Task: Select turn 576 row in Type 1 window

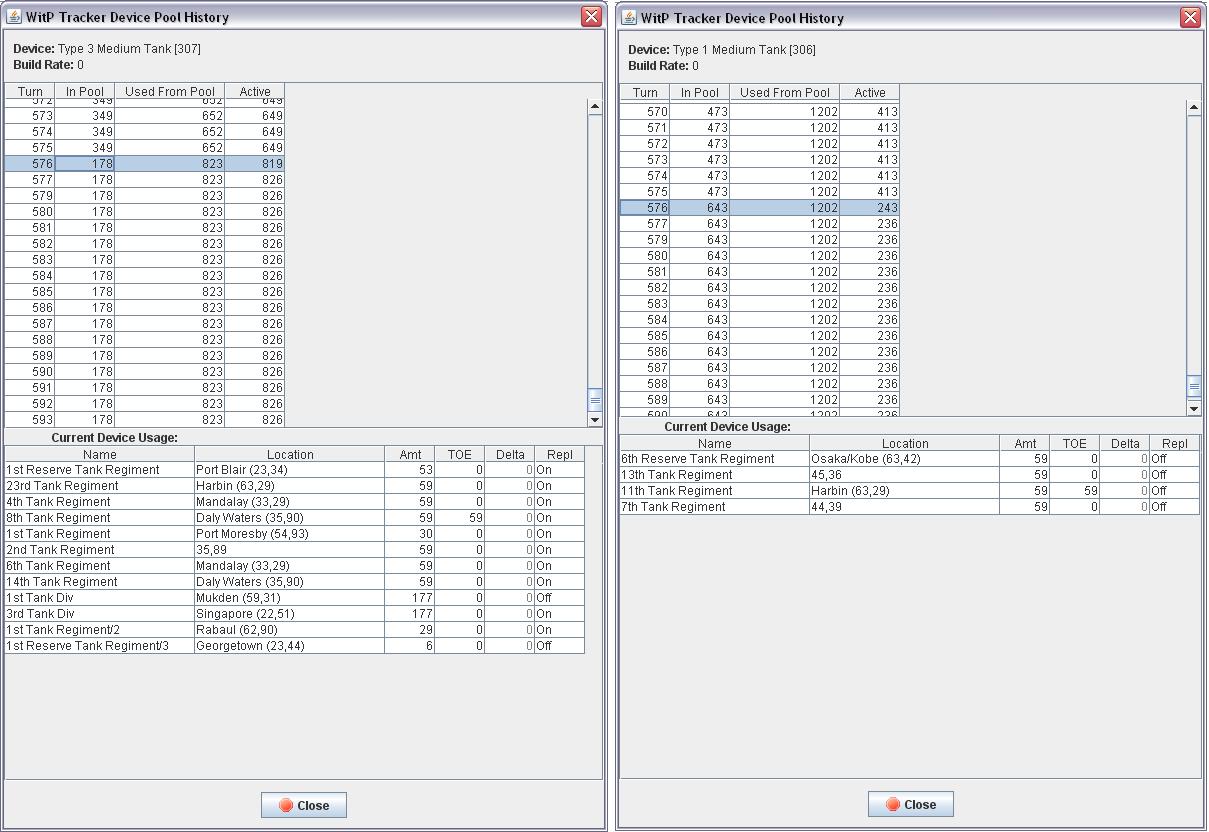Action: point(760,208)
